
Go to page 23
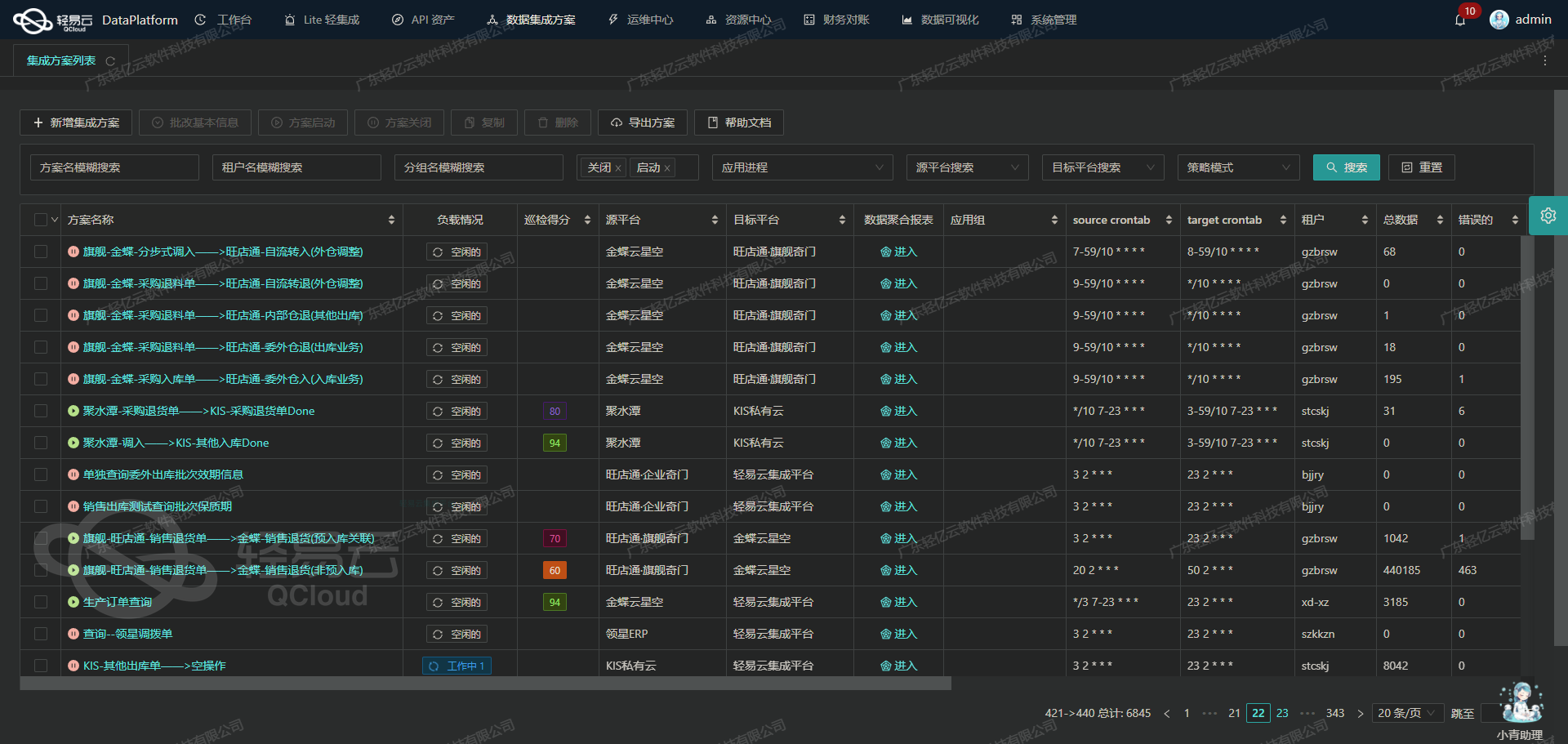(1282, 713)
